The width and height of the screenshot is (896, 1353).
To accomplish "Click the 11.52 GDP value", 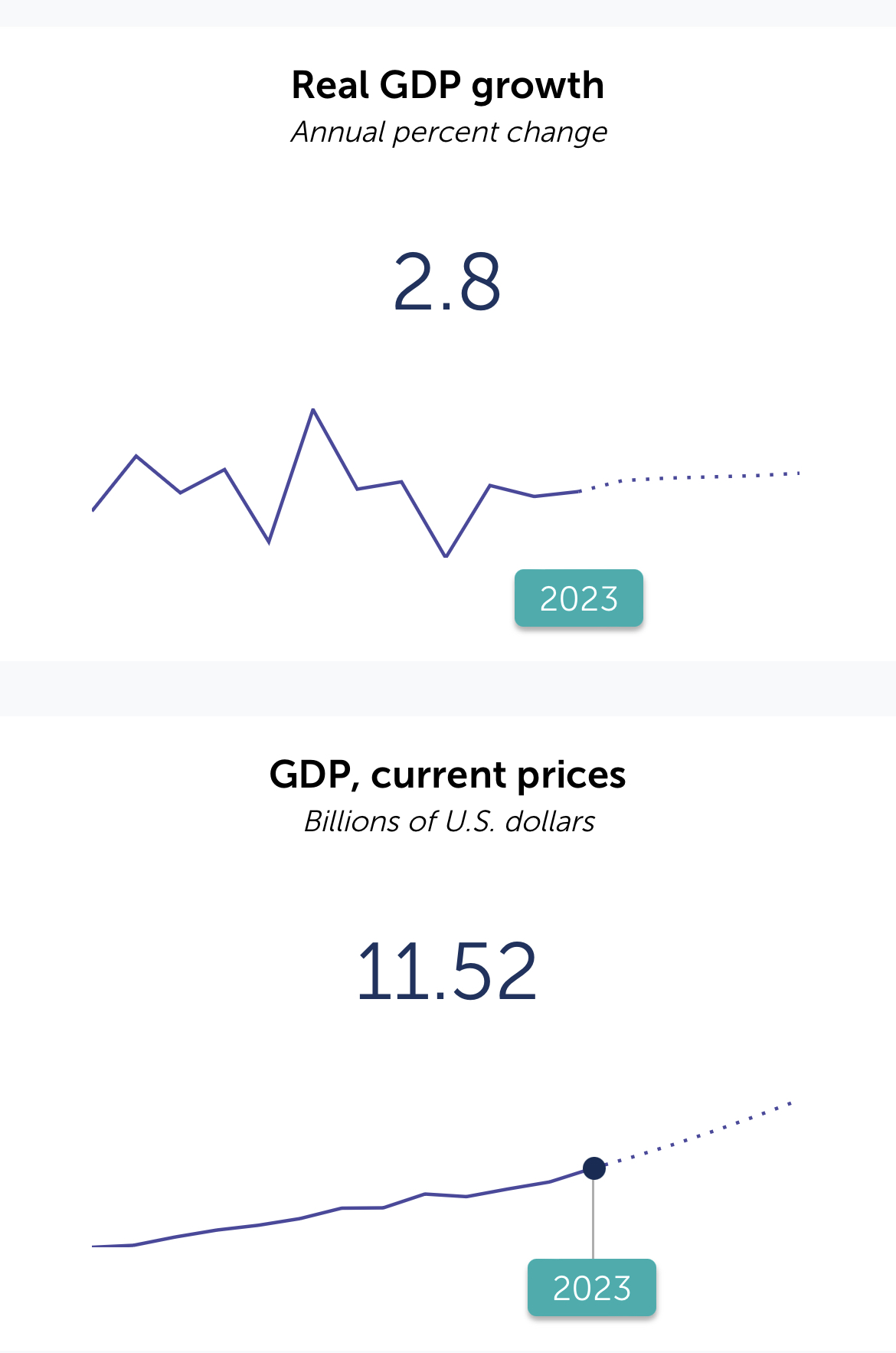I will point(447,972).
